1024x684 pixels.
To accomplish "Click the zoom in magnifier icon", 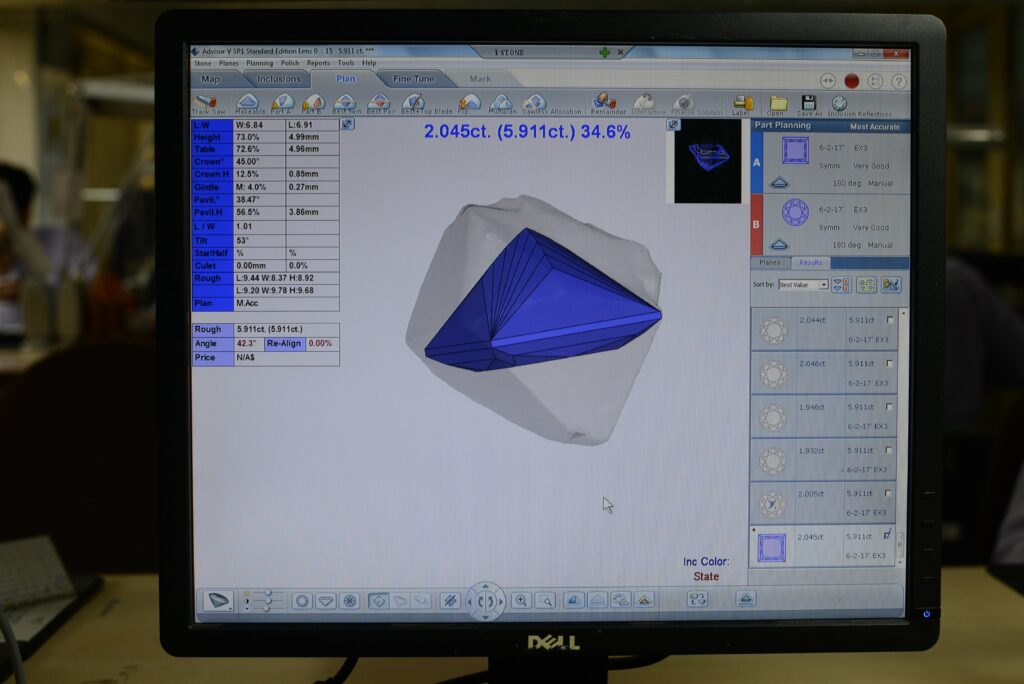I will click(521, 600).
